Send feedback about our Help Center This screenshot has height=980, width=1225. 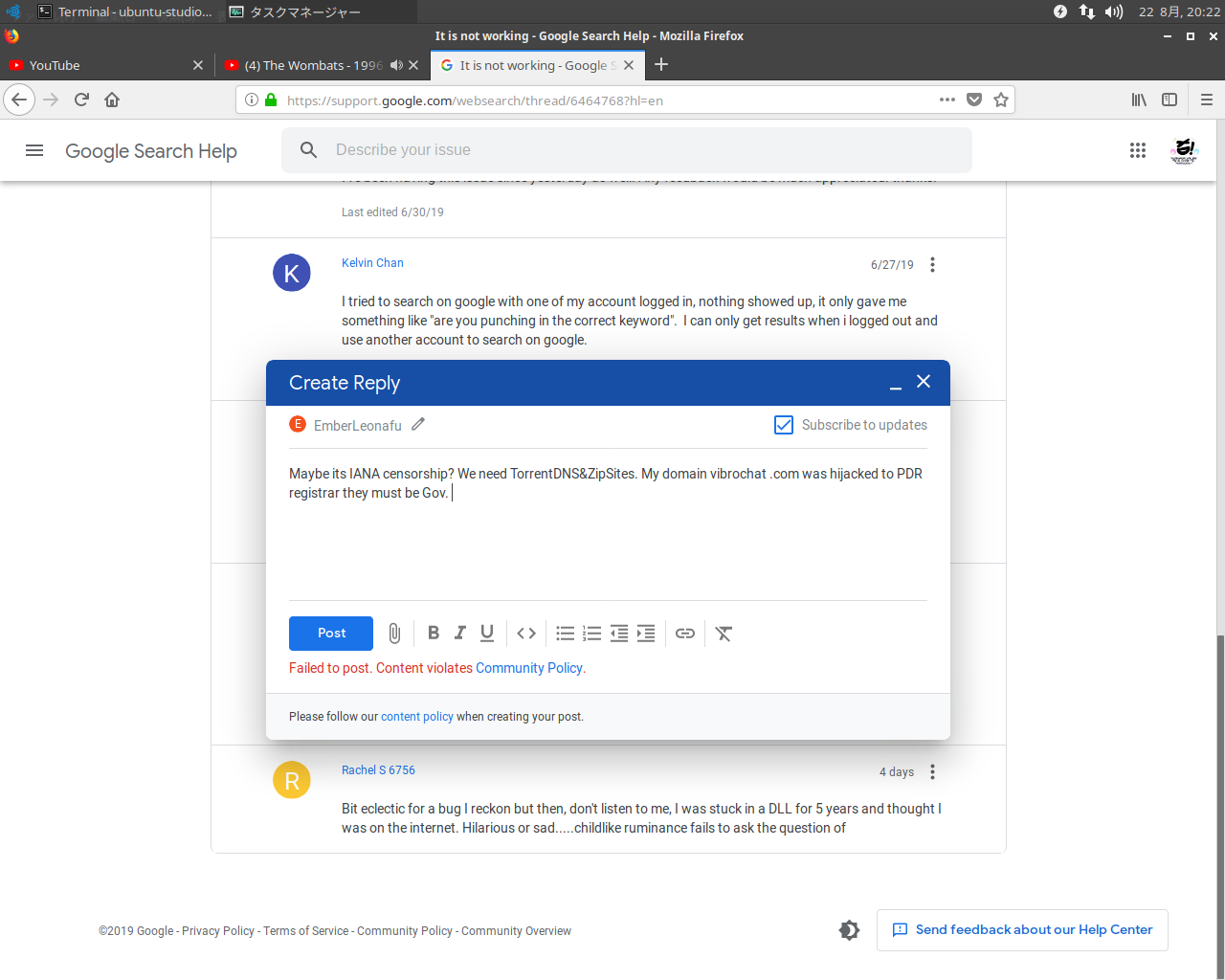(x=1022, y=930)
